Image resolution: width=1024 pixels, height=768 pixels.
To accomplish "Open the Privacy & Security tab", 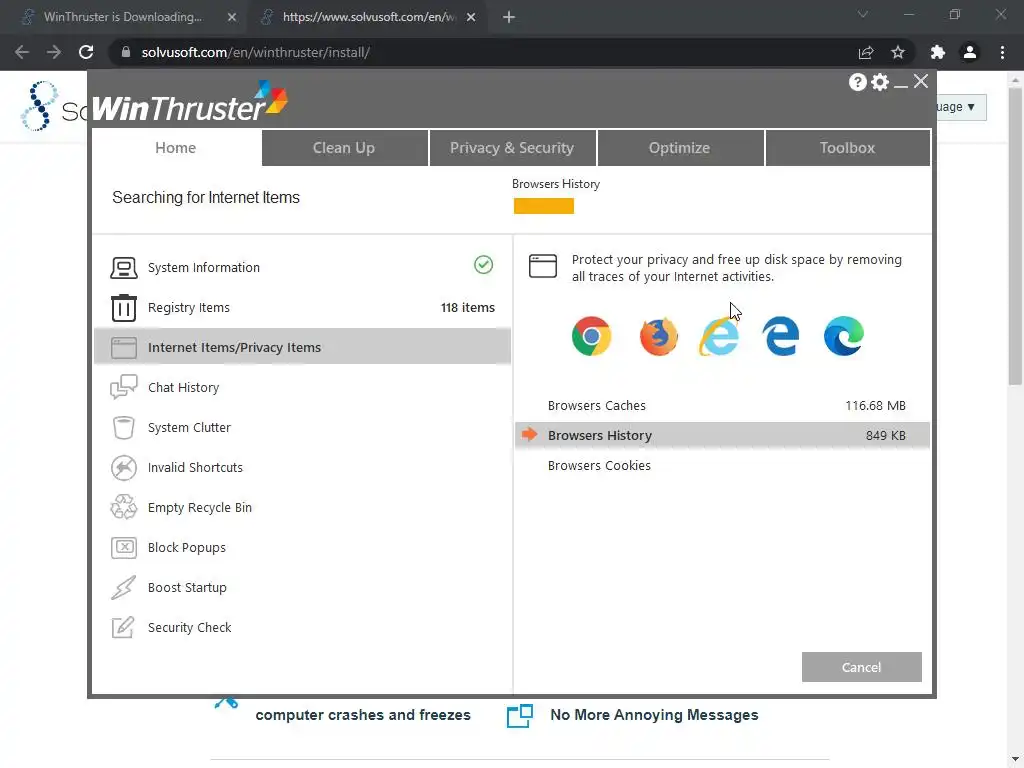I will pos(512,148).
